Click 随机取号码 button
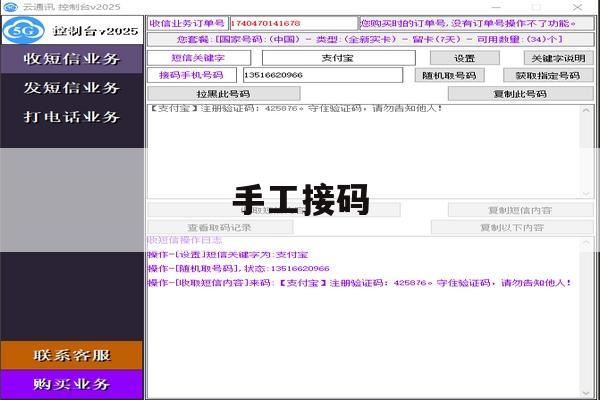Screen dimensions: 600x400 click(x=450, y=75)
